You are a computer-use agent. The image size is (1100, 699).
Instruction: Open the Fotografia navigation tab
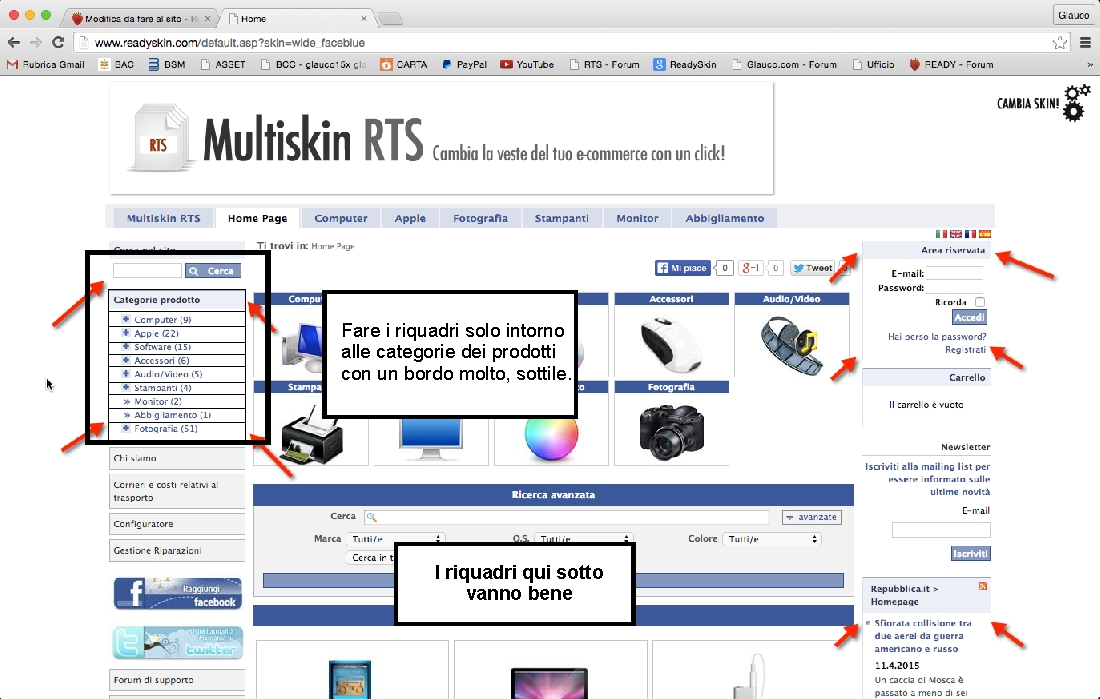tap(481, 218)
